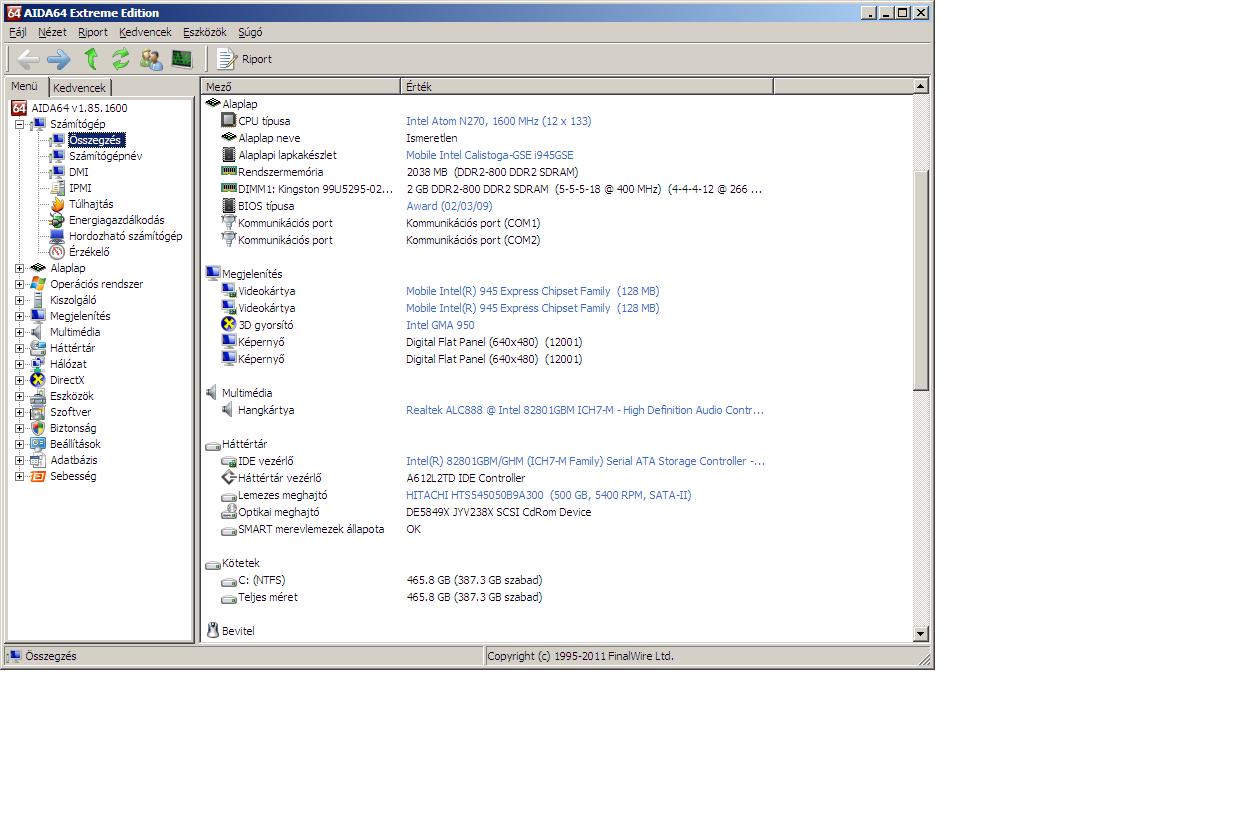The image size is (1255, 825).
Task: Open the Súgó menu
Action: pyautogui.click(x=250, y=32)
